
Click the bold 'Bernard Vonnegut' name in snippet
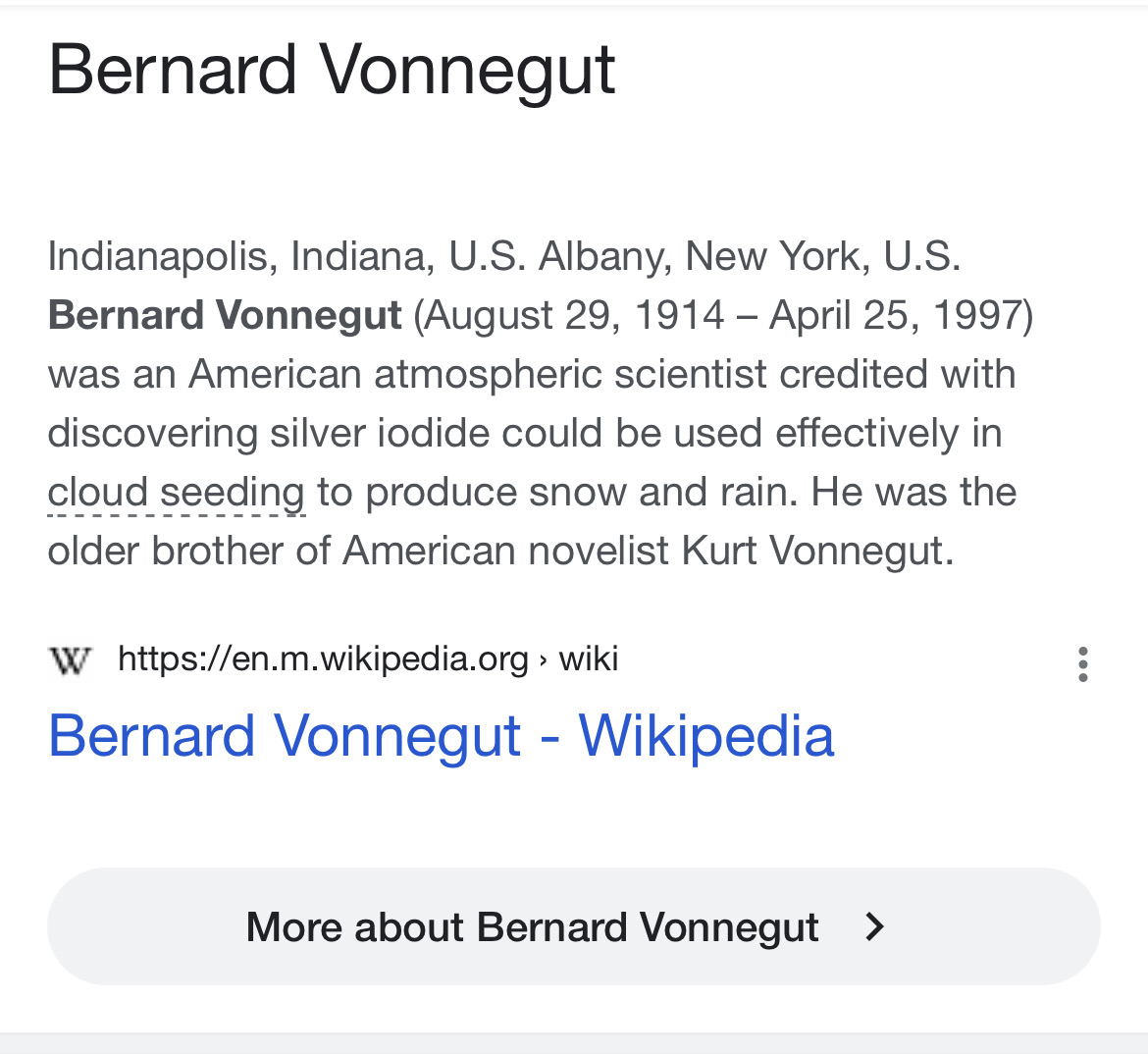point(225,316)
